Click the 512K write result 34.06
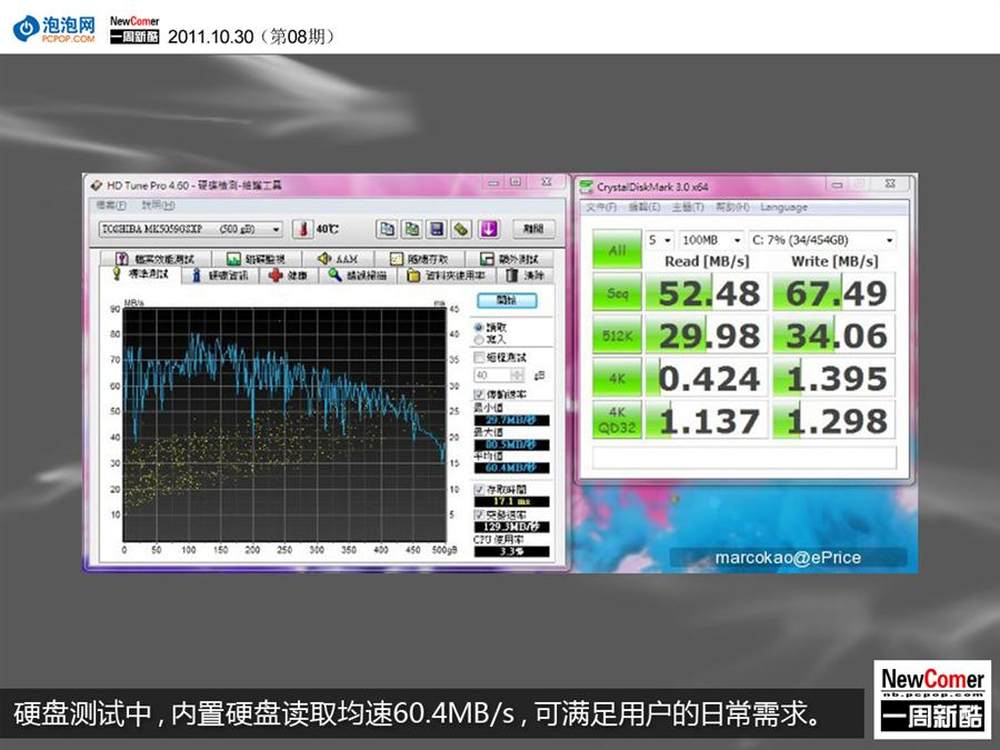Image resolution: width=1000 pixels, height=750 pixels. 834,335
